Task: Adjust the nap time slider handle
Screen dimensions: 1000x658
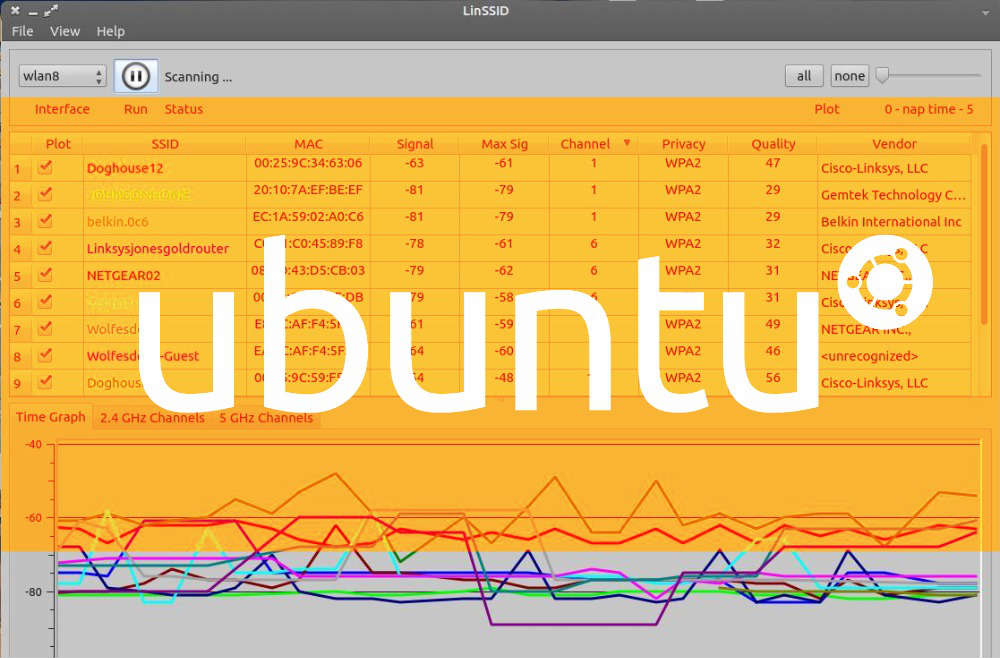Action: tap(882, 75)
